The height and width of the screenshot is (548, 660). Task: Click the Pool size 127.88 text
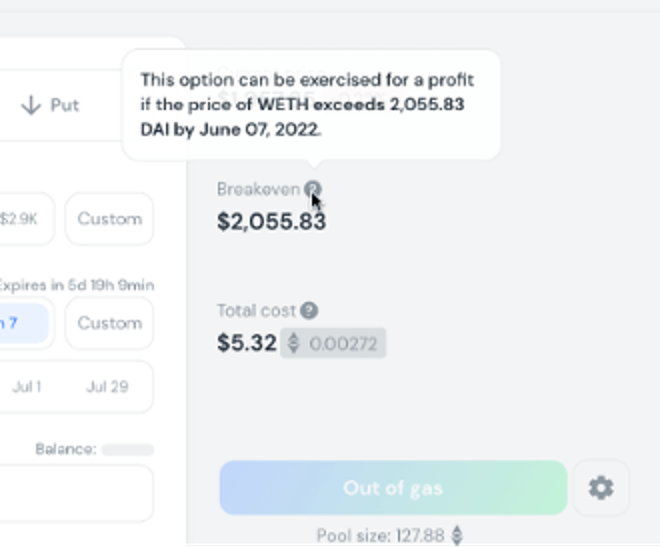pos(382,535)
